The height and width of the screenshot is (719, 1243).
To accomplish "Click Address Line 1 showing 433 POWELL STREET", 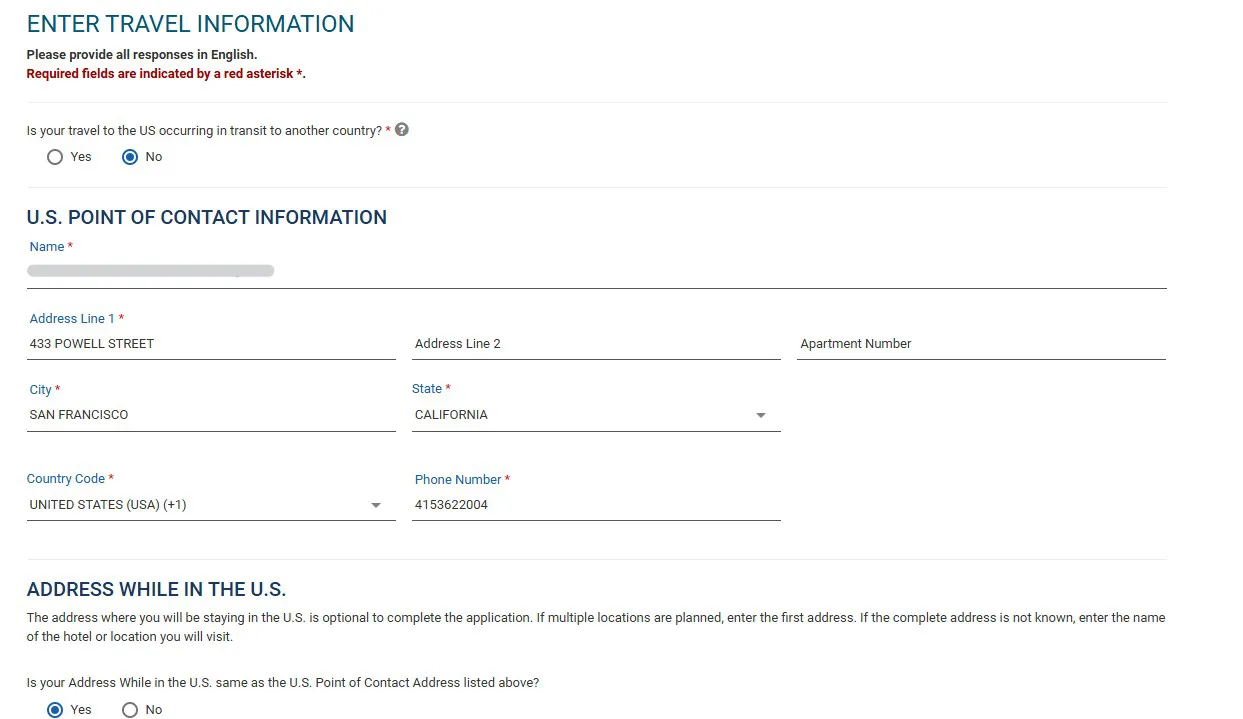I will tap(150, 343).
